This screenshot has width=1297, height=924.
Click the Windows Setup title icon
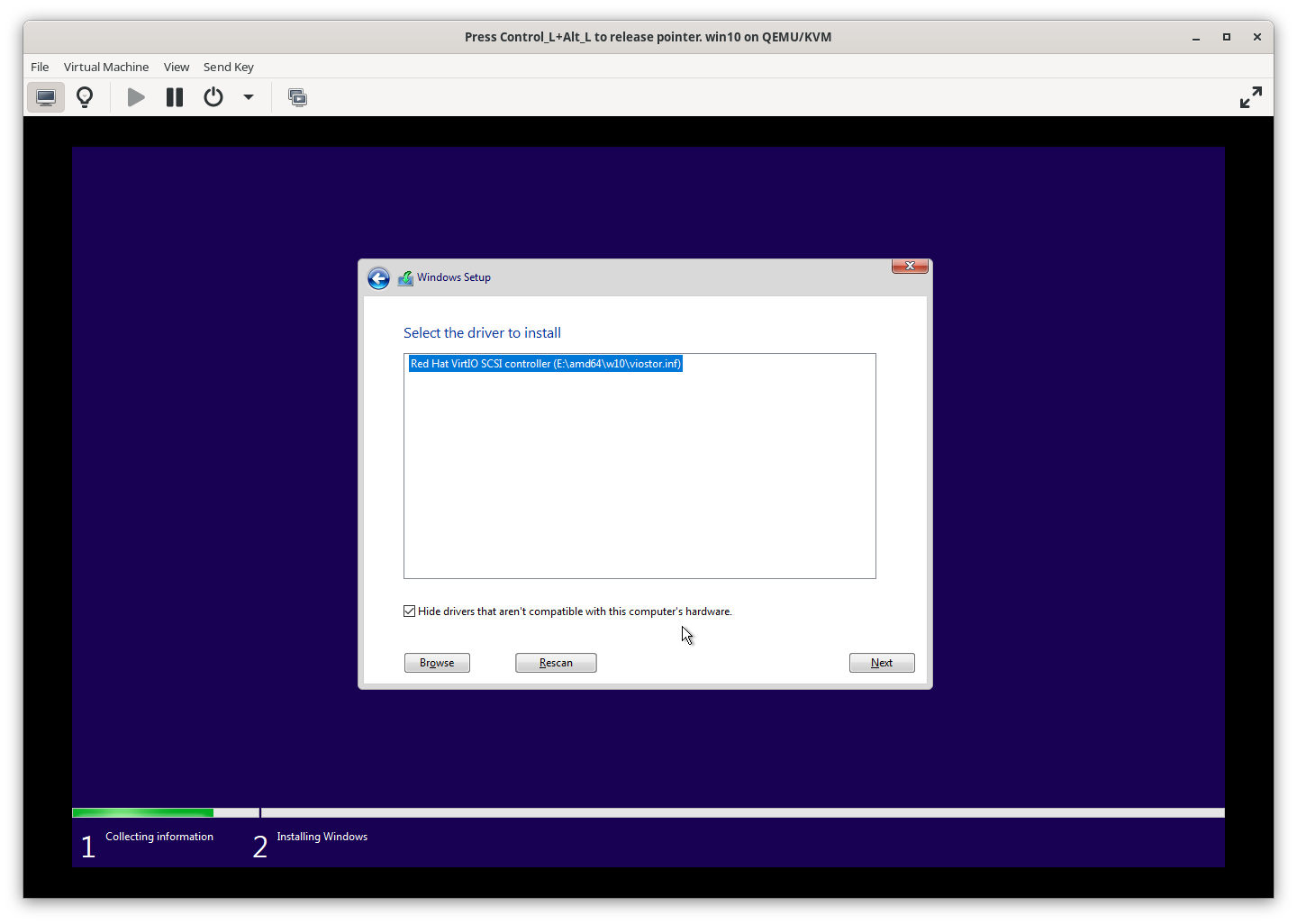[x=406, y=278]
